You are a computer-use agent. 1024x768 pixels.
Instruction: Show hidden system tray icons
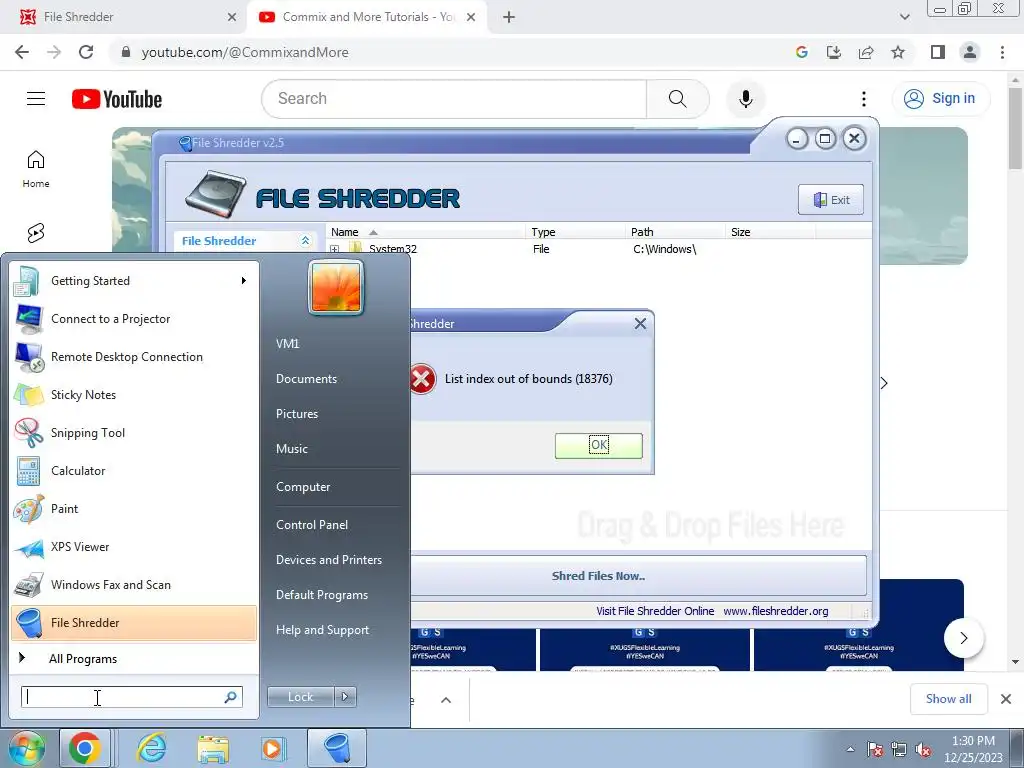click(850, 750)
